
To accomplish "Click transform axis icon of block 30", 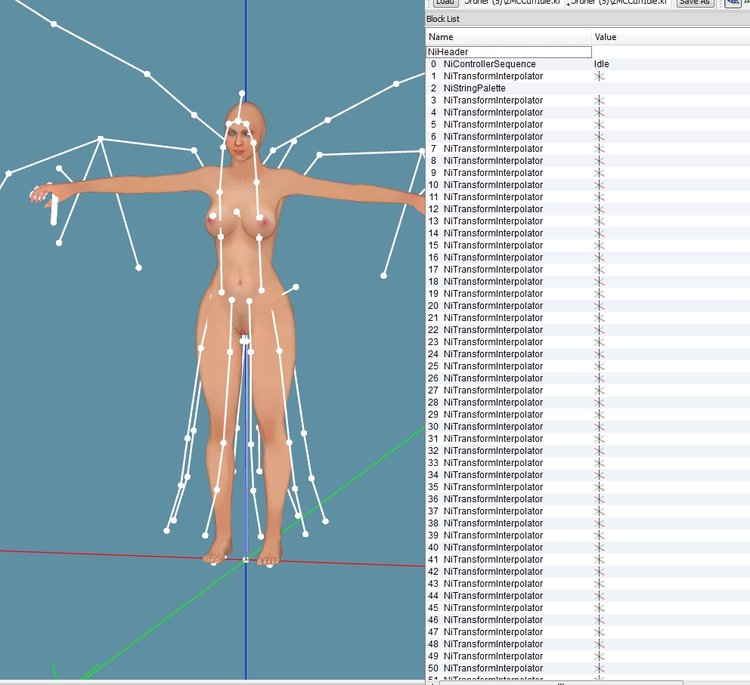I will [x=599, y=427].
